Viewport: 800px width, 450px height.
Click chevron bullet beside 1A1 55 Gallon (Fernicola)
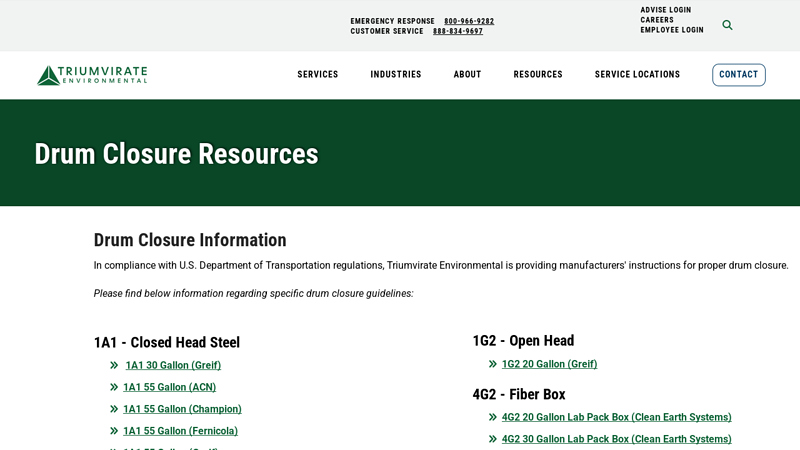114,431
